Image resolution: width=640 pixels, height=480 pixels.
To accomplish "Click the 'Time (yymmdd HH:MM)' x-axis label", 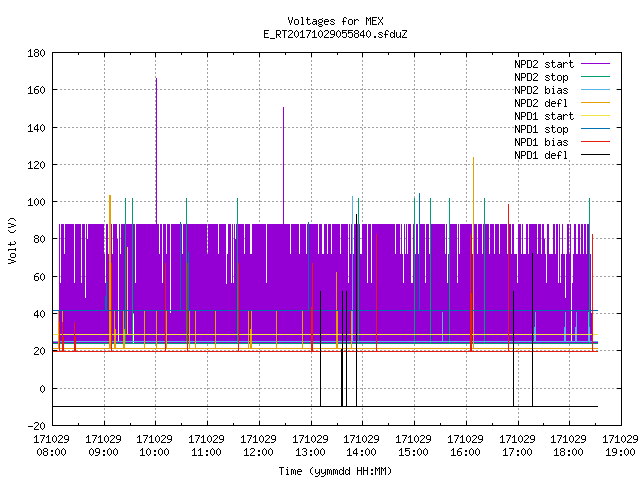I will coord(335,471).
